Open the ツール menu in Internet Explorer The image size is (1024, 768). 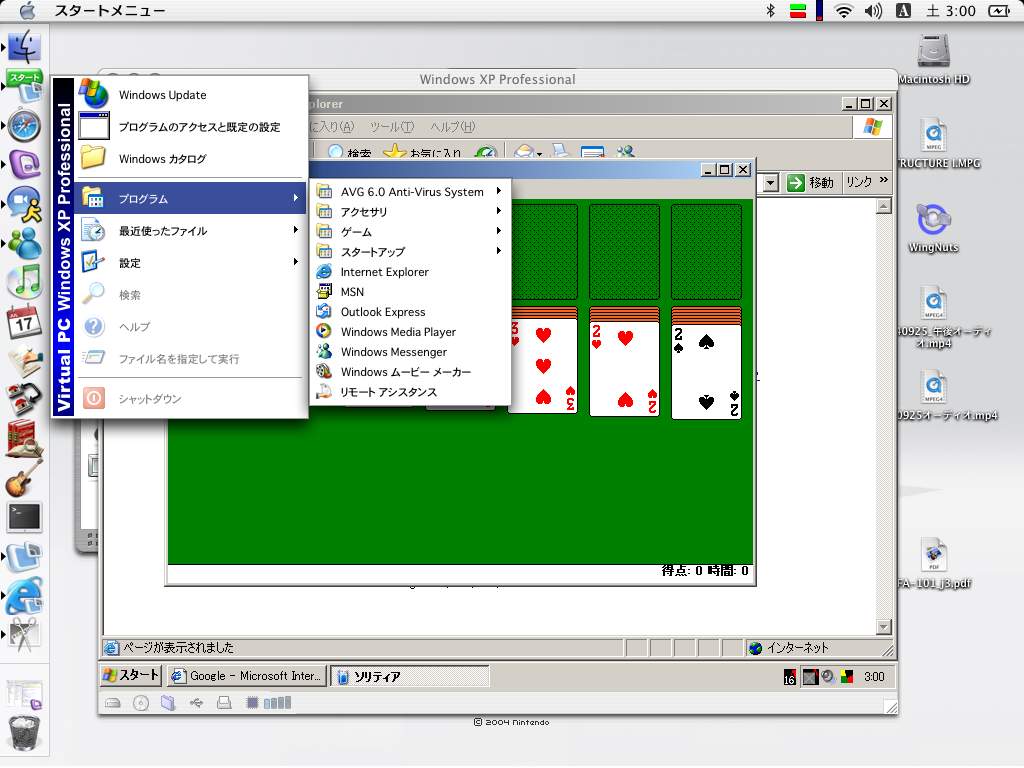click(391, 127)
